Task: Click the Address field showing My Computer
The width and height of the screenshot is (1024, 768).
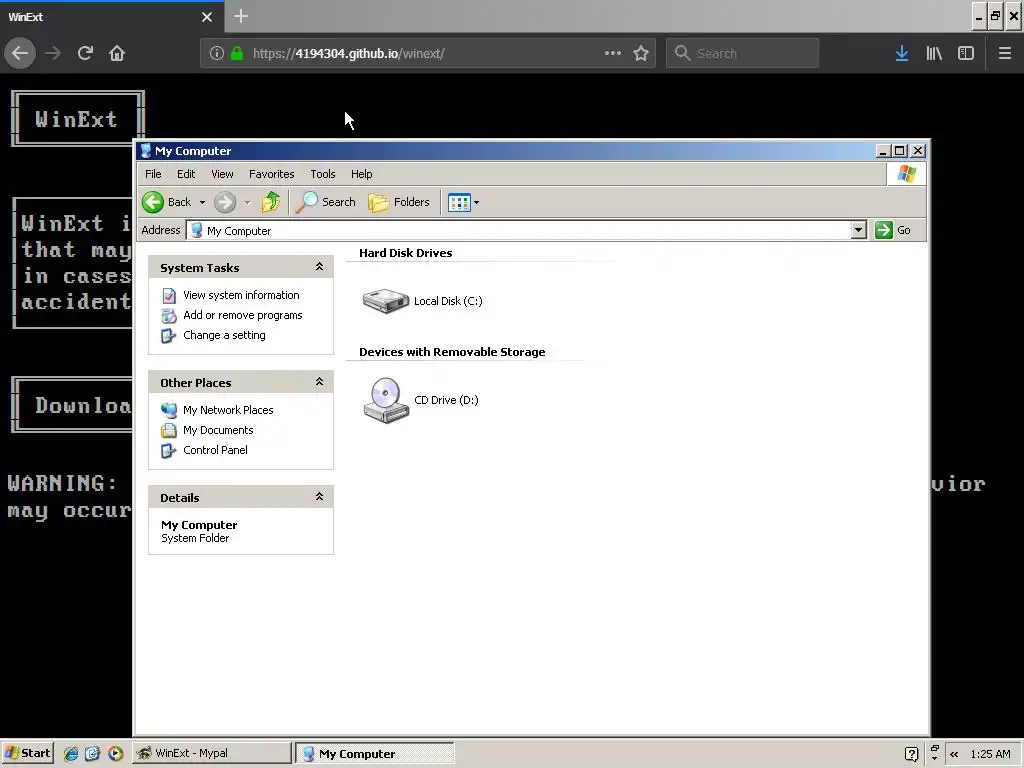Action: [519, 230]
